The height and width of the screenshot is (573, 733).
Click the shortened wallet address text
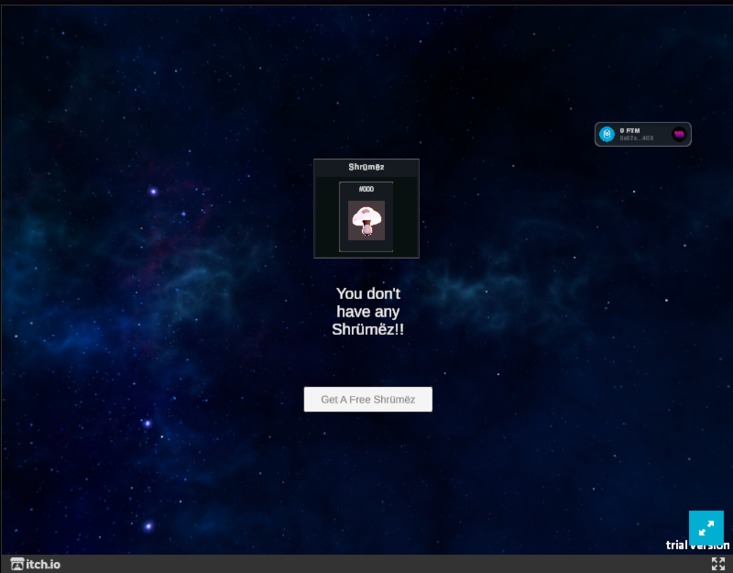click(636, 138)
